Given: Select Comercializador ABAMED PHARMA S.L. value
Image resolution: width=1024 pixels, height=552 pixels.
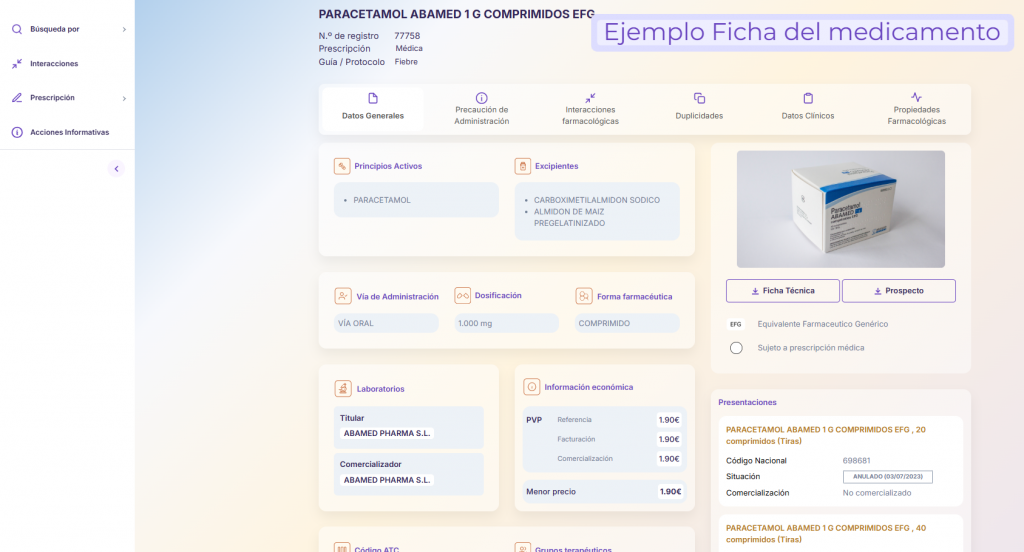Looking at the screenshot, I should [387, 479].
